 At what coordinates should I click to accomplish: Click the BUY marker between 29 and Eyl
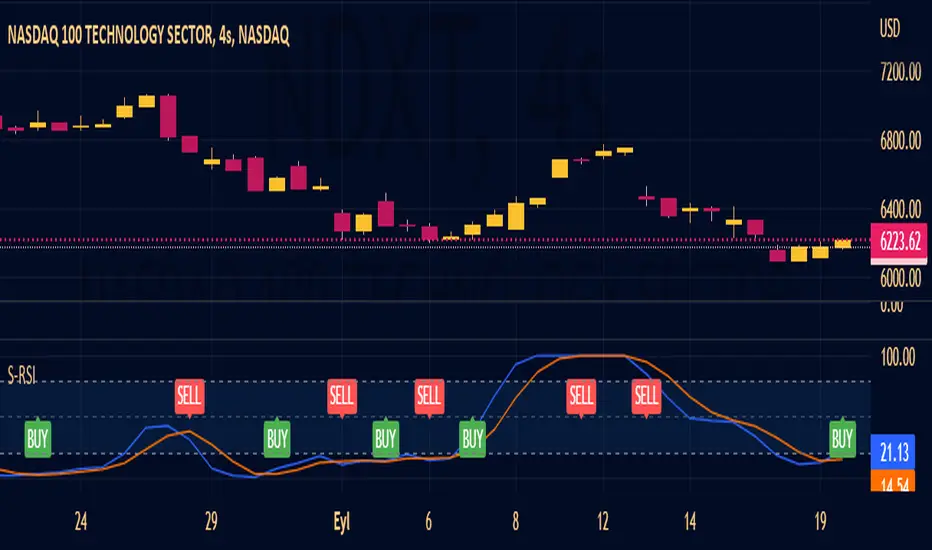(x=277, y=438)
